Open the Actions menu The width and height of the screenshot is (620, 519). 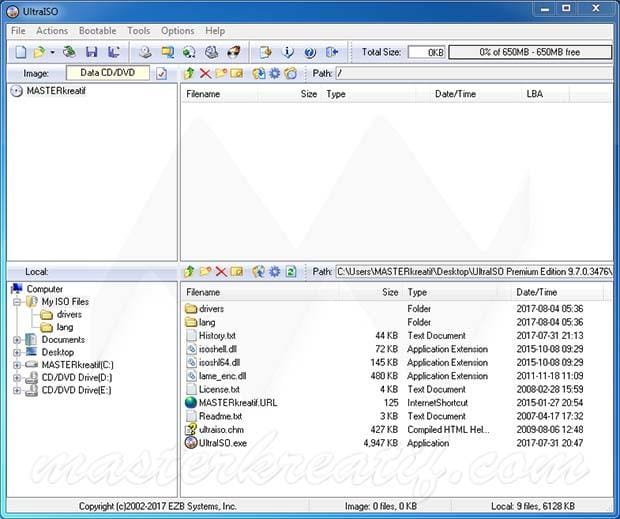click(x=52, y=31)
